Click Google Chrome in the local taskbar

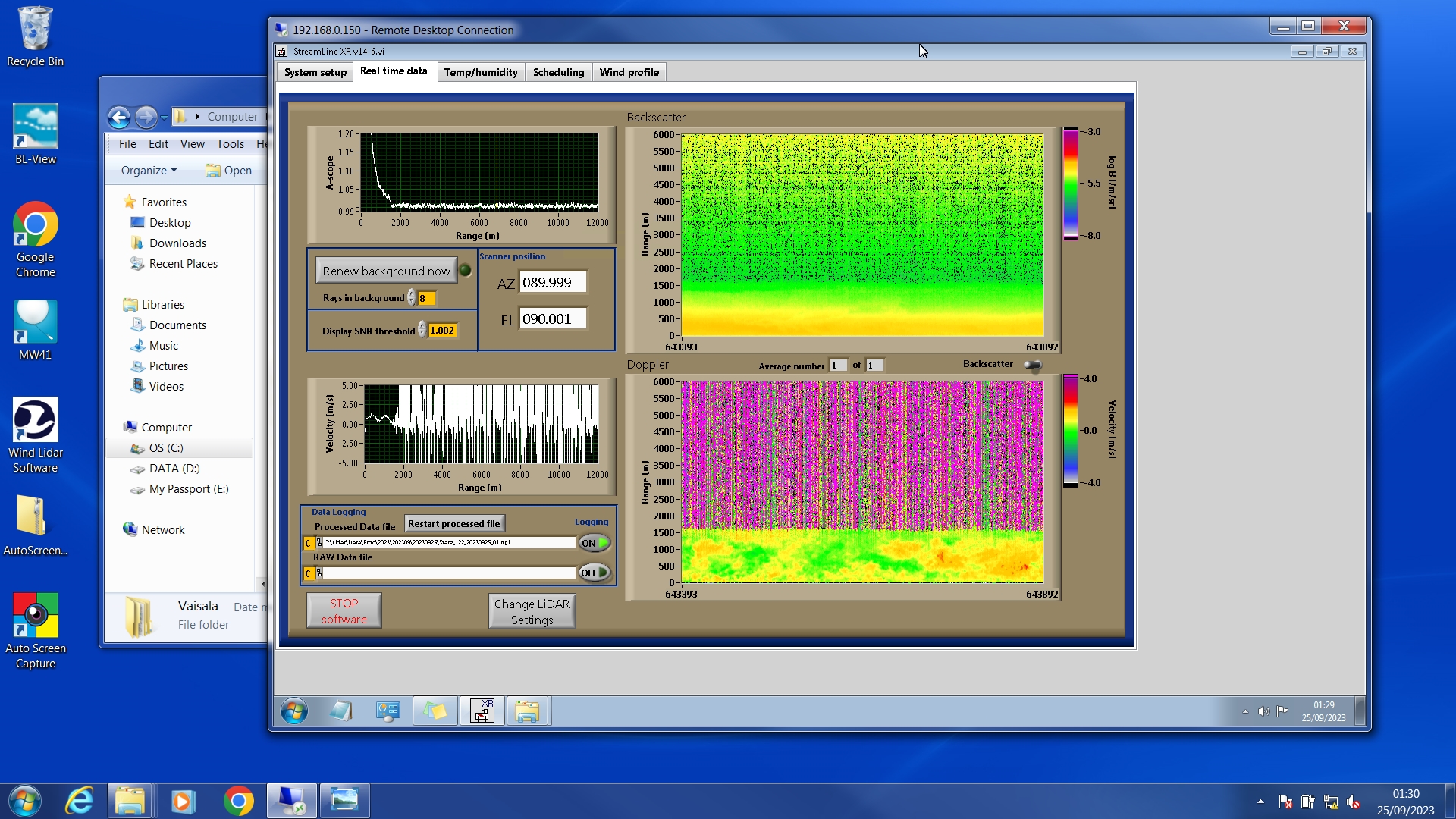coord(238,801)
